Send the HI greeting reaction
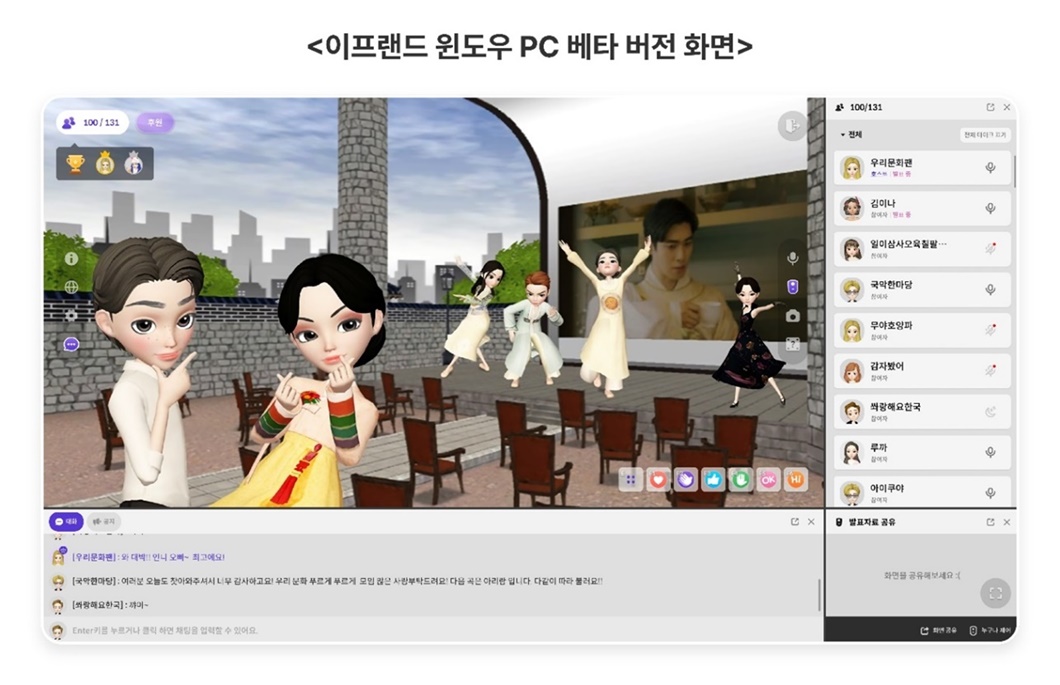This screenshot has height=685, width=1060. (794, 478)
